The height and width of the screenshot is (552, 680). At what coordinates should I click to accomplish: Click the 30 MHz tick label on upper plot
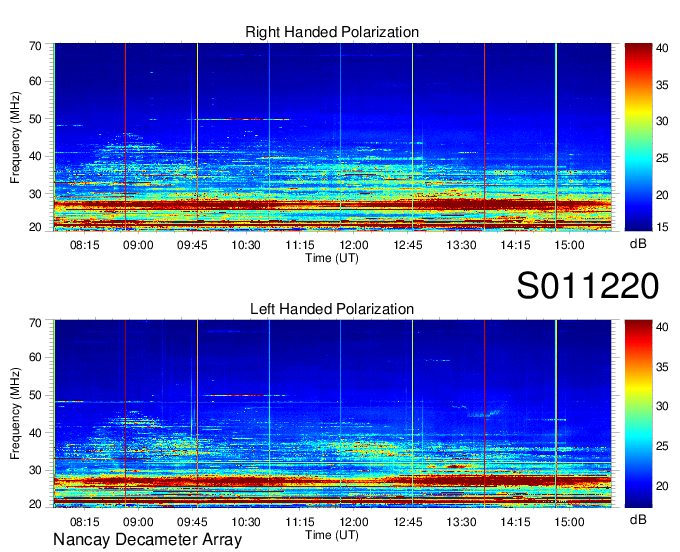[x=35, y=194]
